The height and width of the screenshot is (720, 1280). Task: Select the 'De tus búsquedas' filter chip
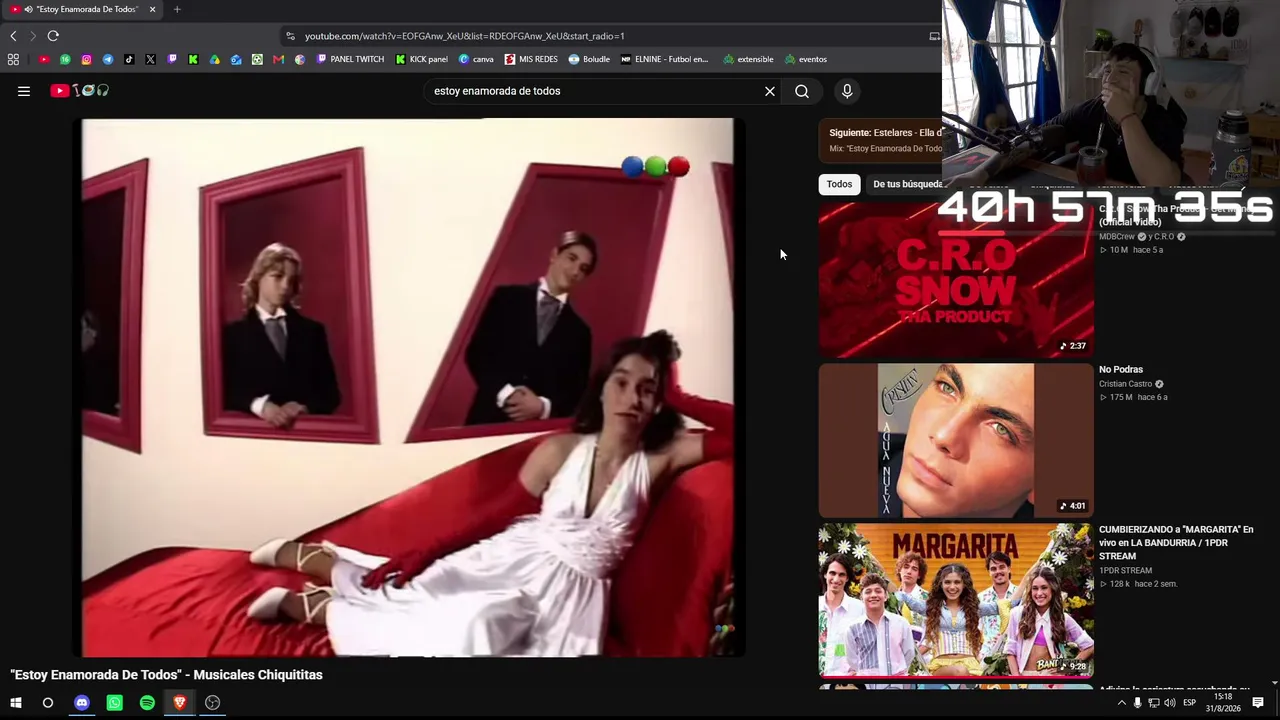[907, 184]
